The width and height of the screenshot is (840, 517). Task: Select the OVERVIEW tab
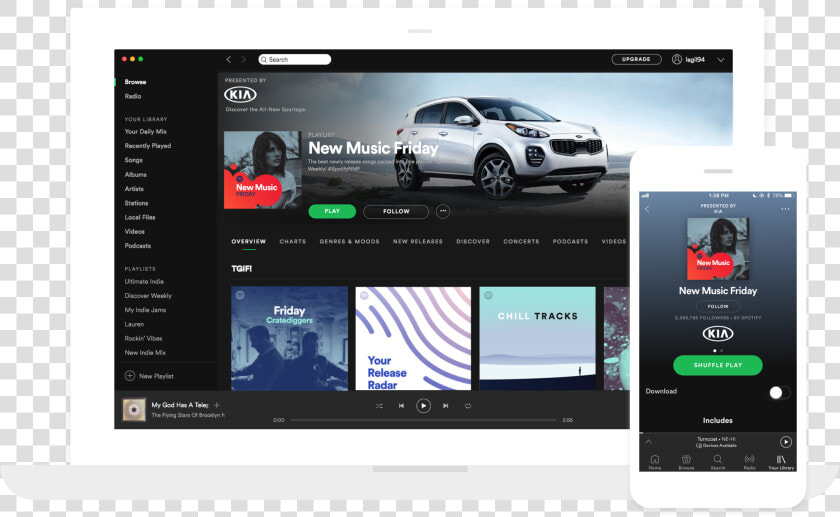click(249, 242)
